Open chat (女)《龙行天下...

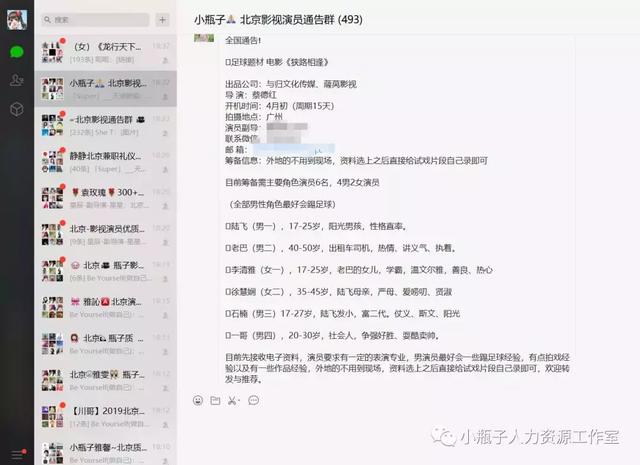pyautogui.click(x=106, y=53)
